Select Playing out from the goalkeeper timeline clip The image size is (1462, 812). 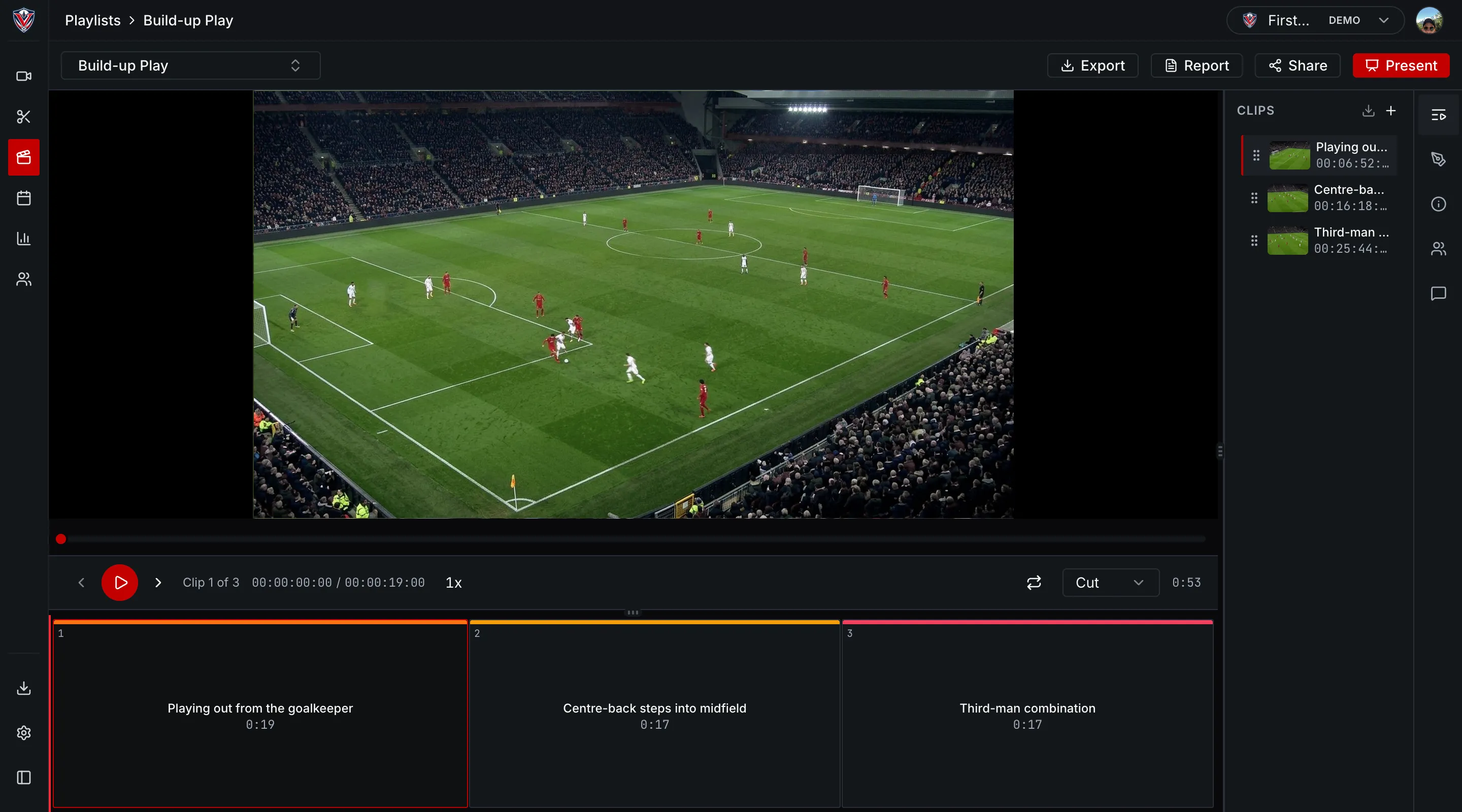tap(260, 714)
